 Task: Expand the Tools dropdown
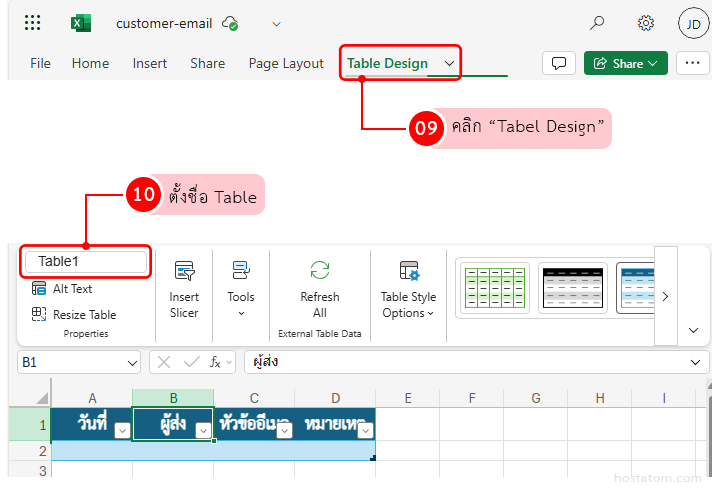click(241, 290)
